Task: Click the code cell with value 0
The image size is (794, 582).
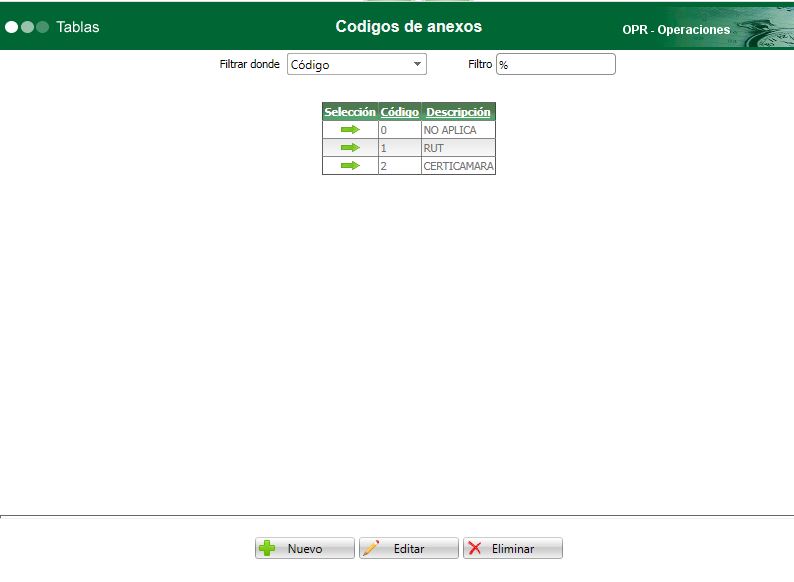Action: 400,130
